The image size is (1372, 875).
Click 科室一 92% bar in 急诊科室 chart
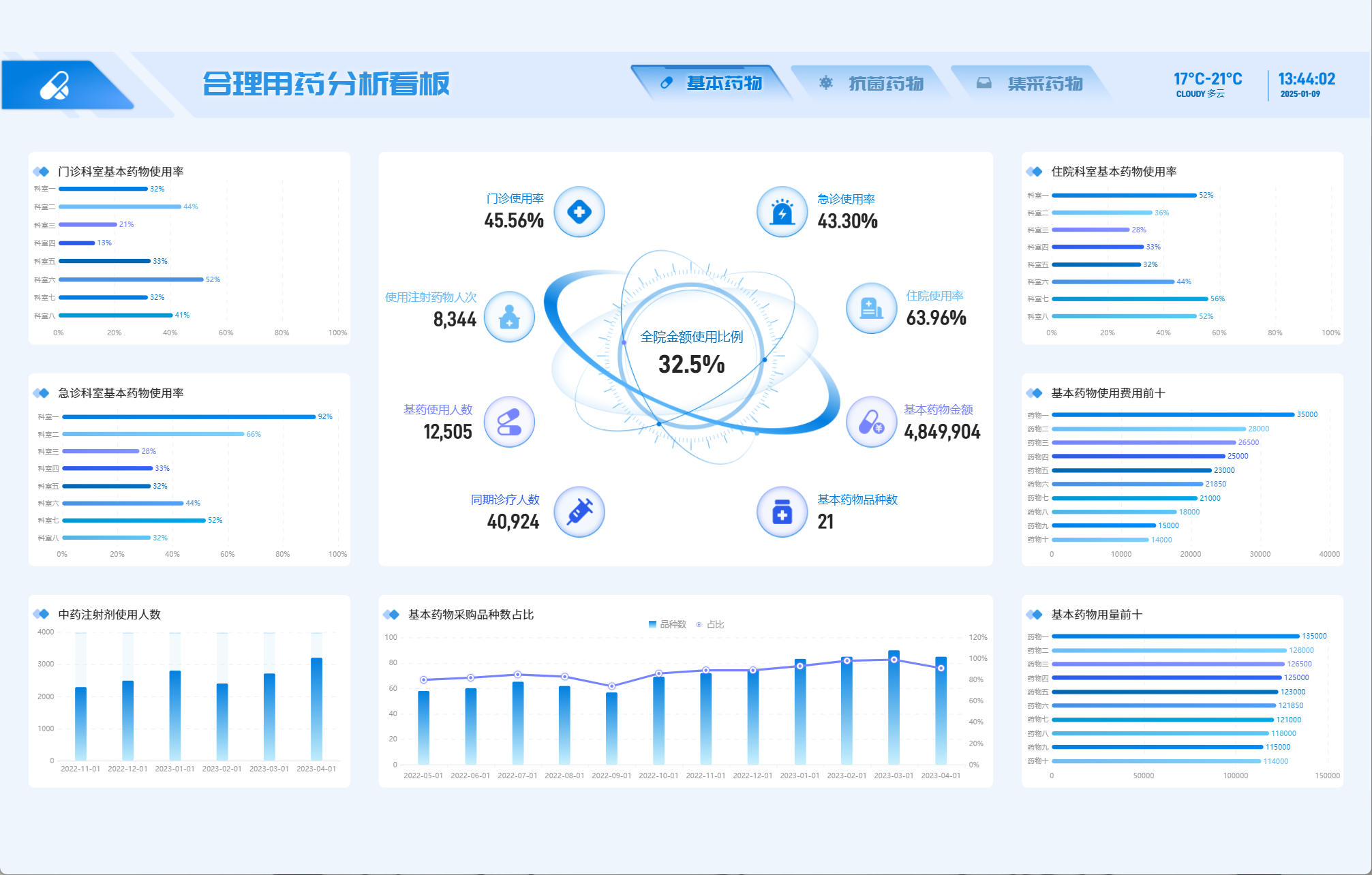coord(188,416)
